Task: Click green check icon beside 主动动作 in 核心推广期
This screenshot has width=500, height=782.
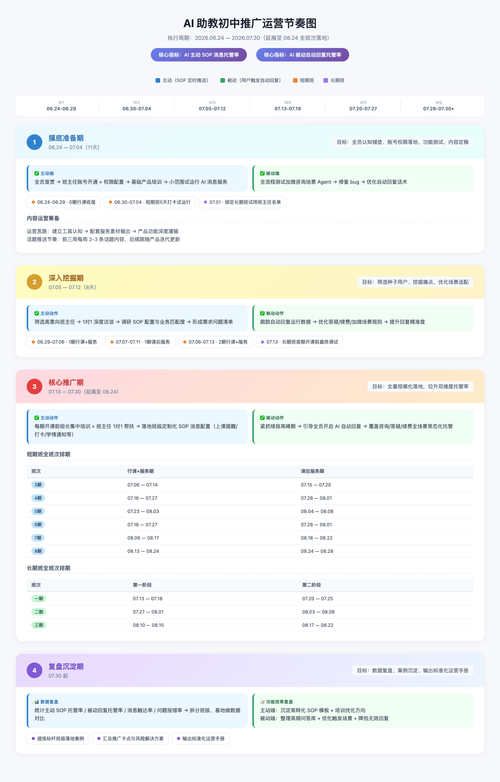Action: [x=36, y=417]
